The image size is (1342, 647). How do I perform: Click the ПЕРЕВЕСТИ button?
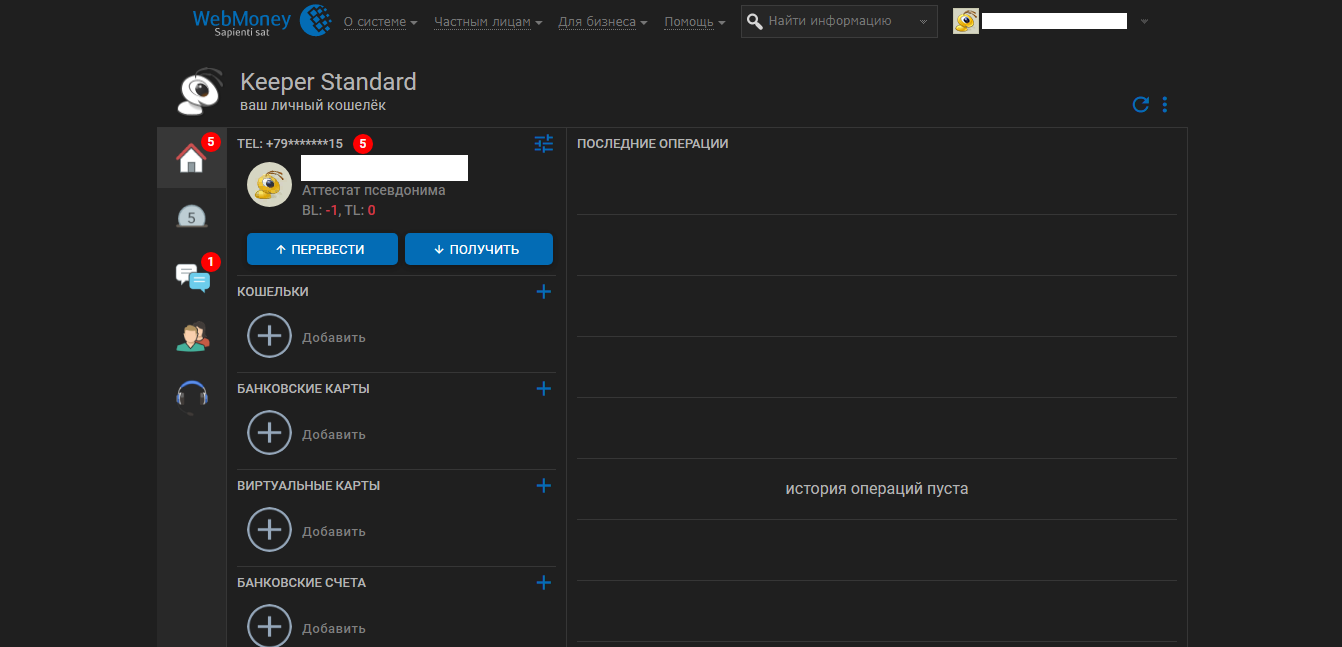click(322, 249)
